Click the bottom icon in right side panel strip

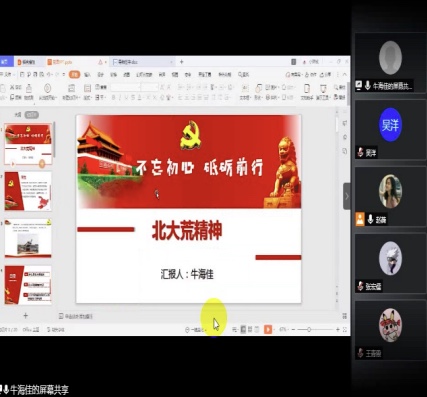[345, 151]
